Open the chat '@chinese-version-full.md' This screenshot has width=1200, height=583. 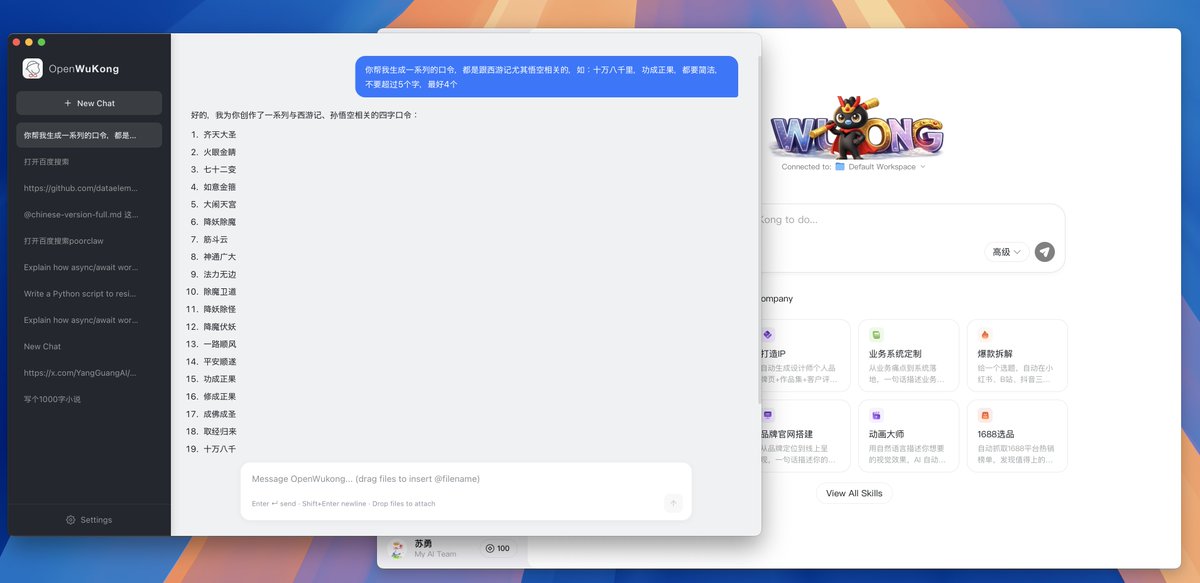pos(89,214)
